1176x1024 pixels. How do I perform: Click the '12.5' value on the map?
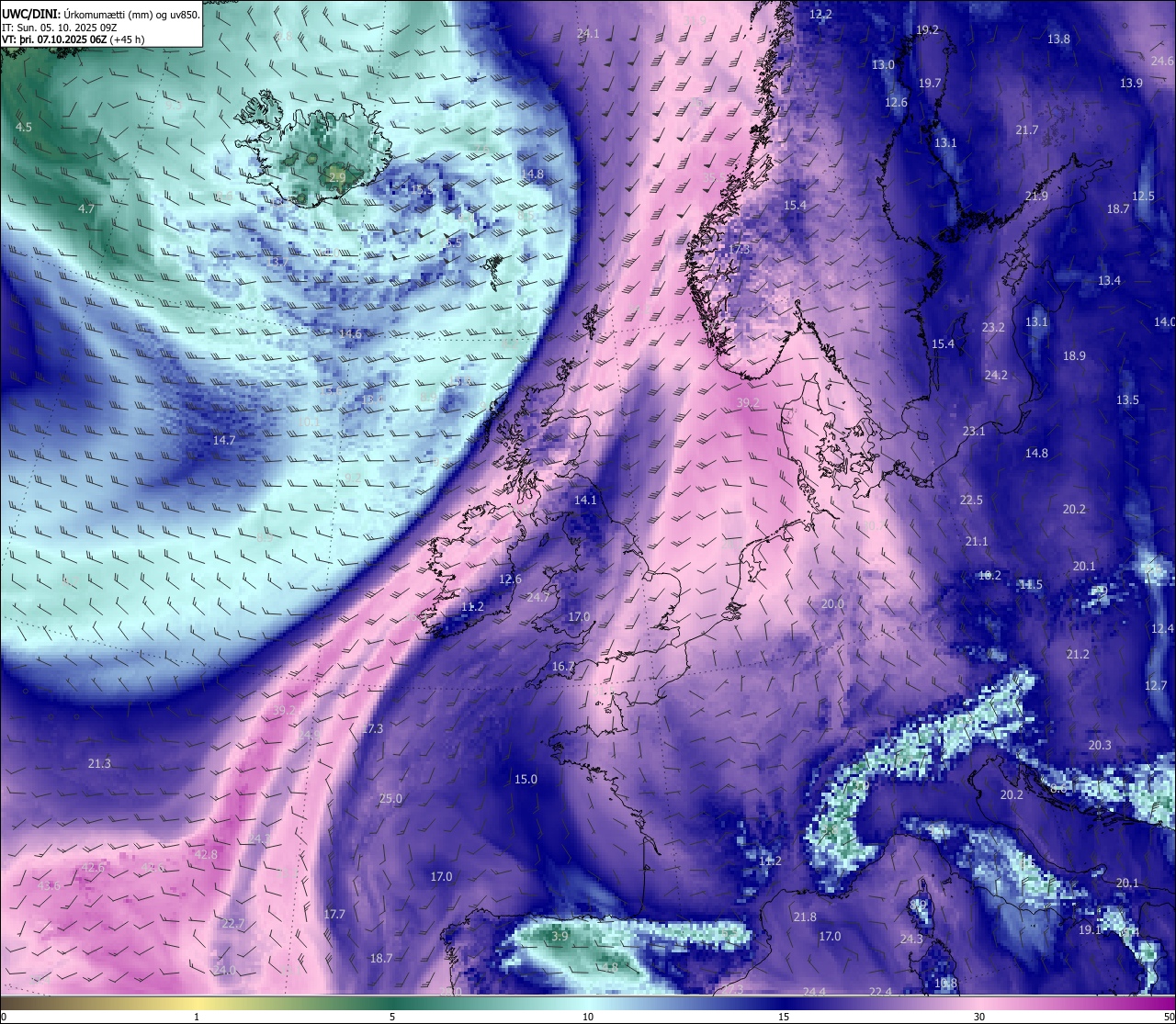pyautogui.click(x=1143, y=197)
